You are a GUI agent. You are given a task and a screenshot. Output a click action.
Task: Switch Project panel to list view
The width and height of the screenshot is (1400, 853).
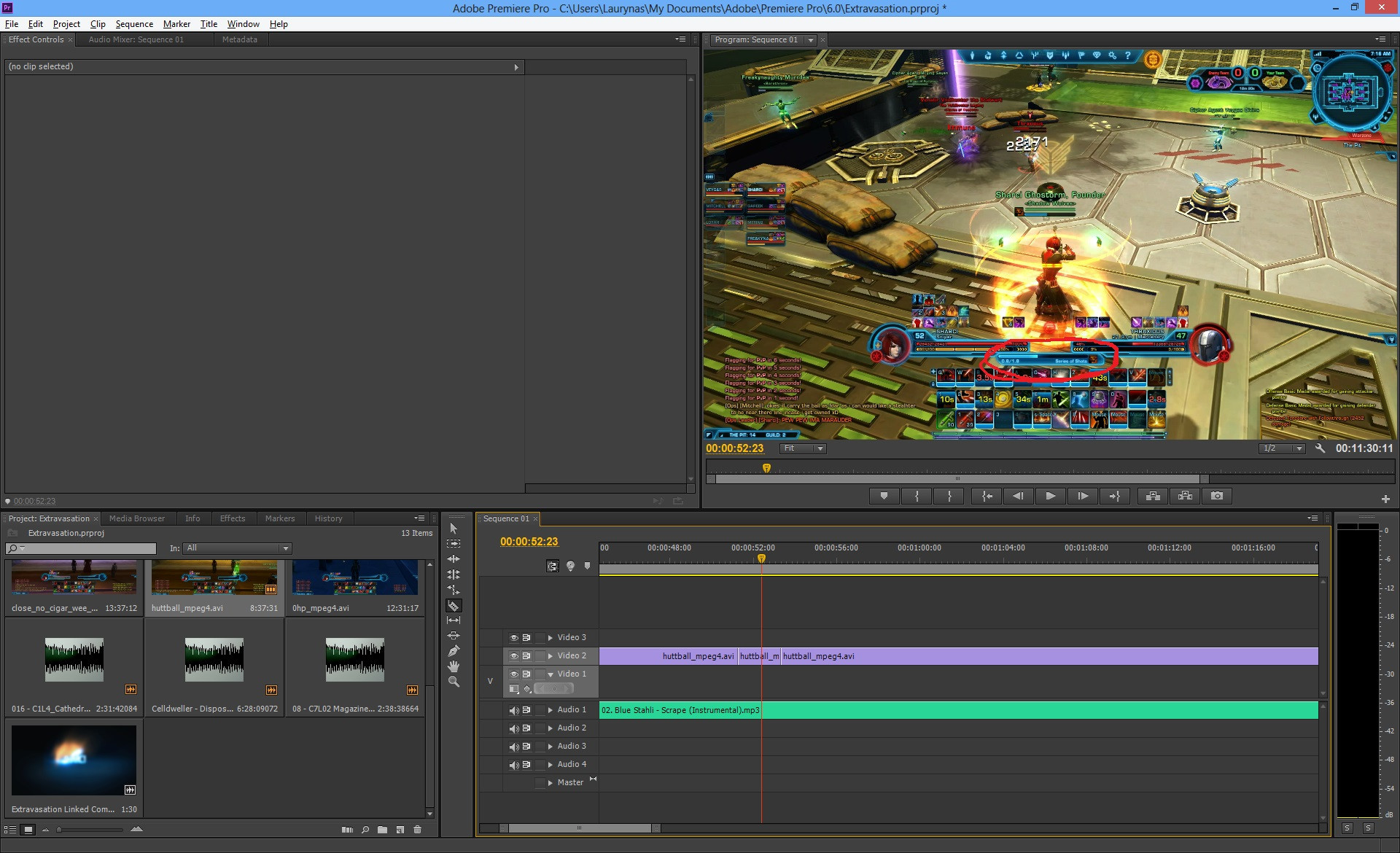[10, 830]
